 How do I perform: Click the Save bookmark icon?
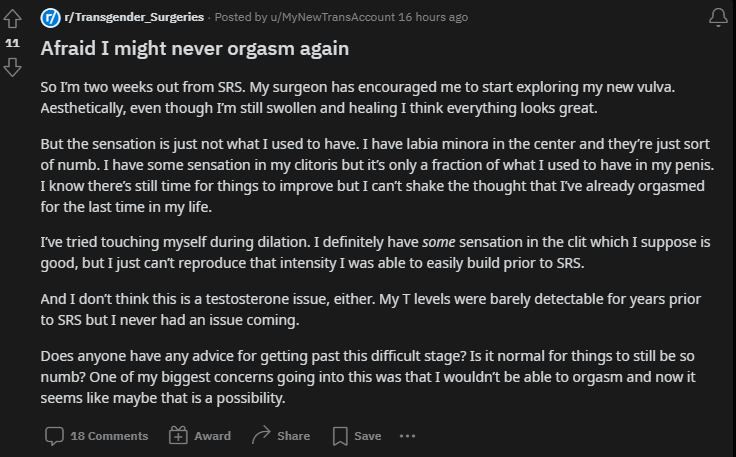click(340, 436)
